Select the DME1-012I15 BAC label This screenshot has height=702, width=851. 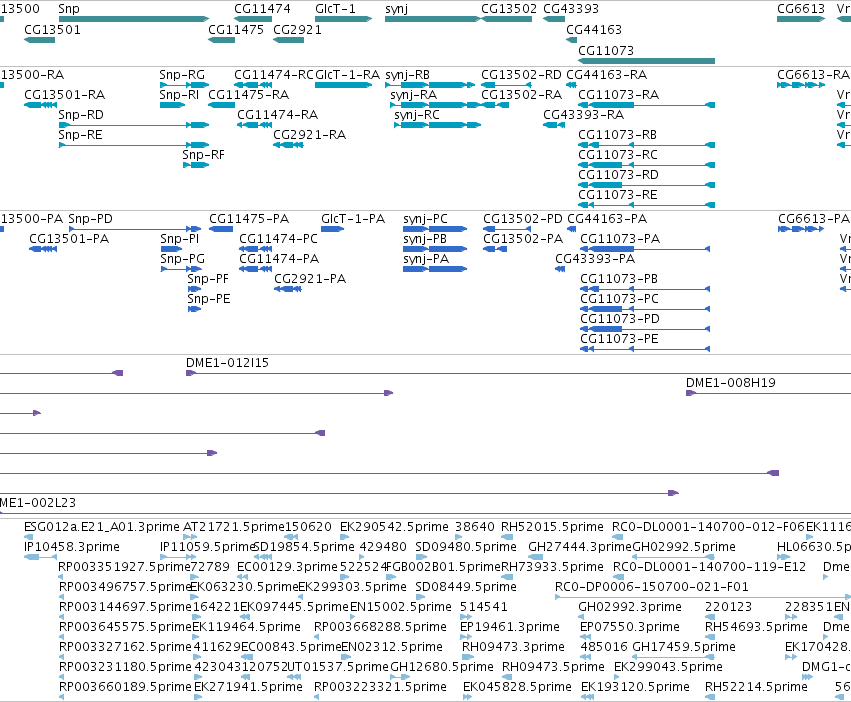click(x=227, y=363)
